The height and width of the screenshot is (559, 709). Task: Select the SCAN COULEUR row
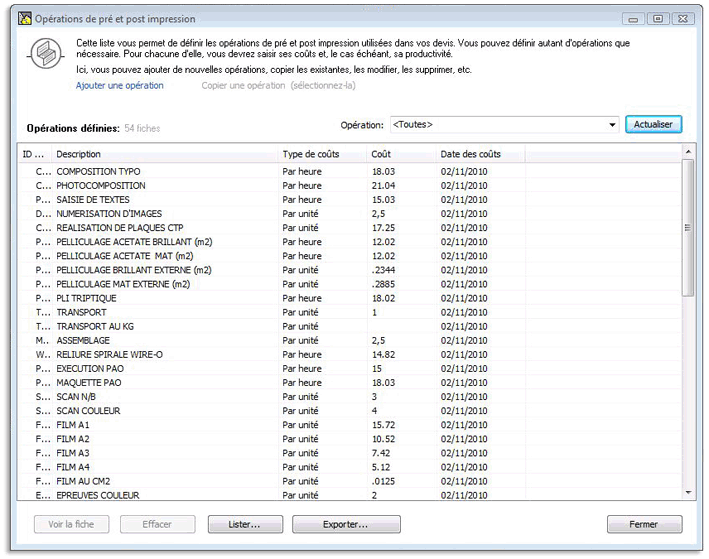coord(350,411)
